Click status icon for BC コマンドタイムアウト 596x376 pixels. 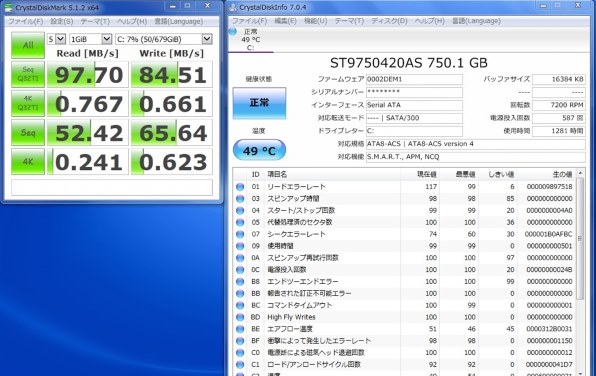[x=240, y=305]
